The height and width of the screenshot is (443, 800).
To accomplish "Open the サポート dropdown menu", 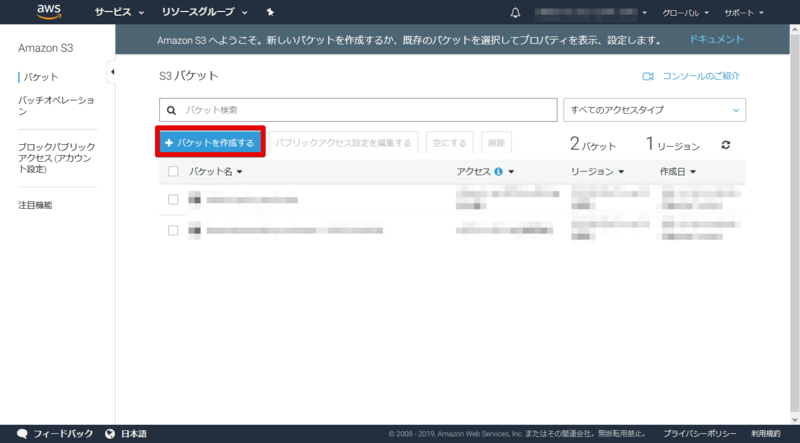I will coord(744,13).
